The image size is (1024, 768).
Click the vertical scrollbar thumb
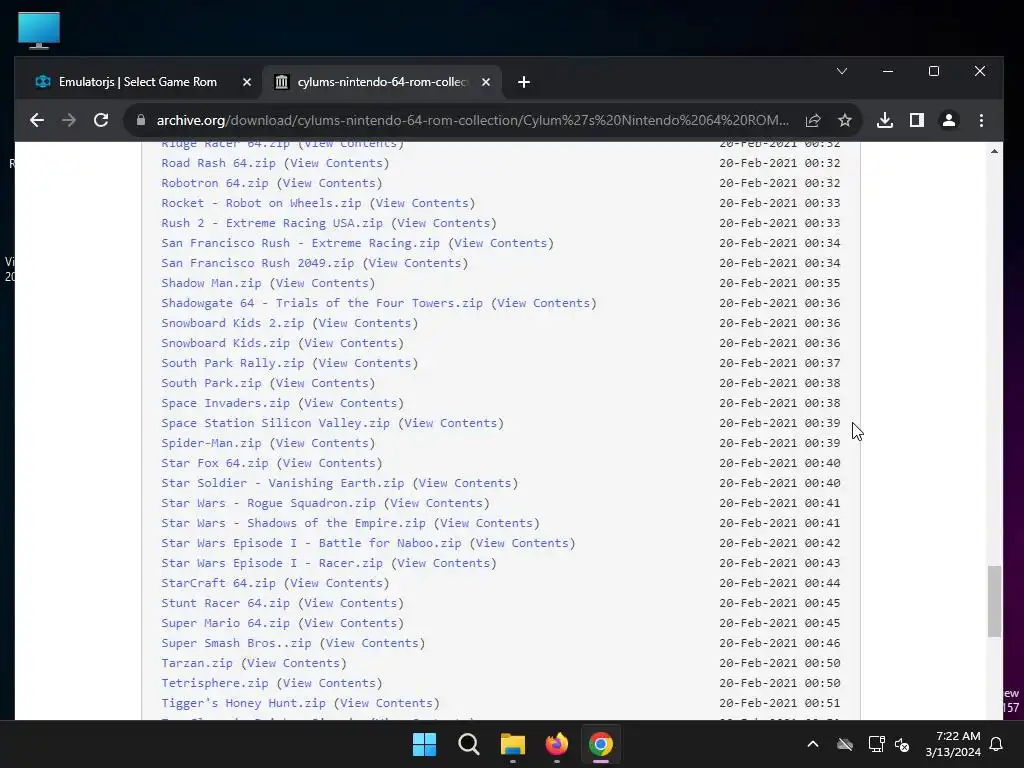point(994,601)
